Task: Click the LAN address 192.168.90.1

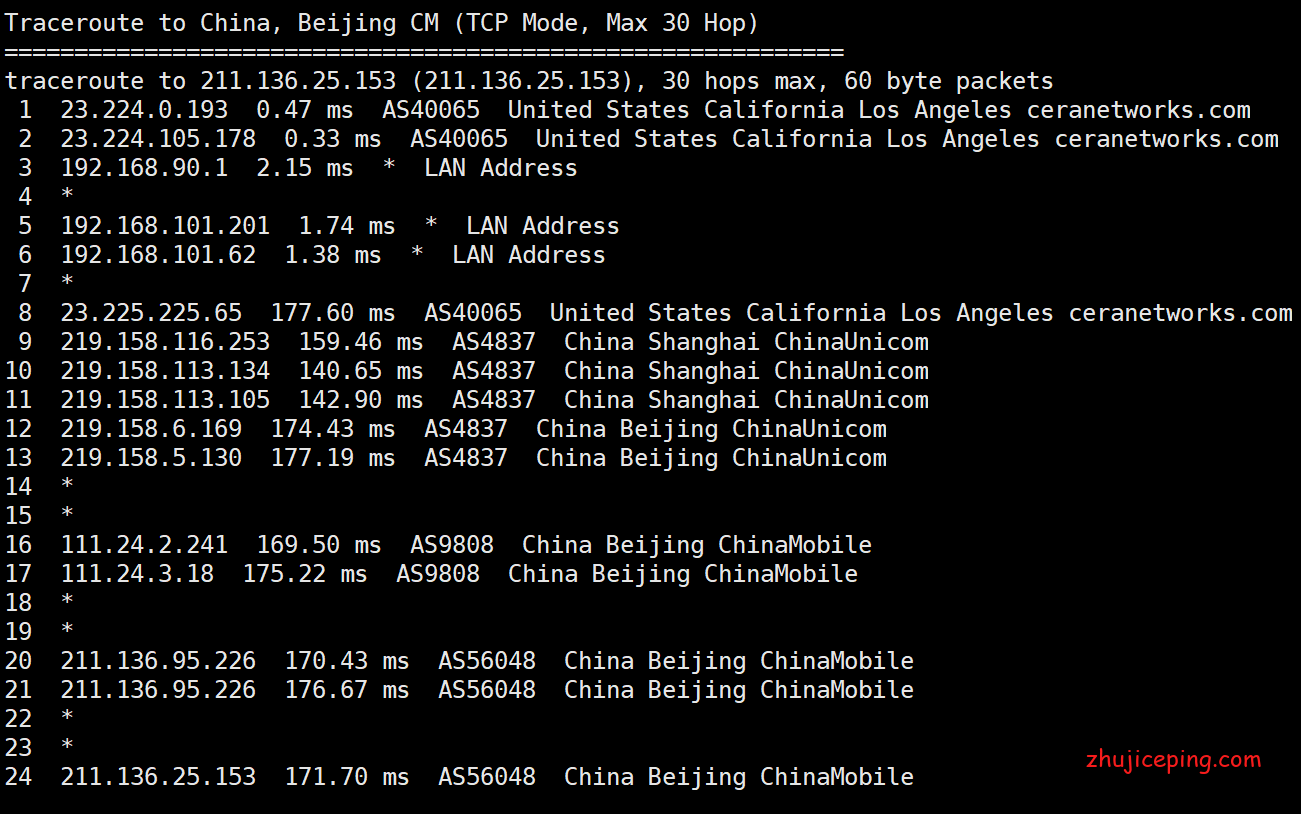Action: click(144, 168)
